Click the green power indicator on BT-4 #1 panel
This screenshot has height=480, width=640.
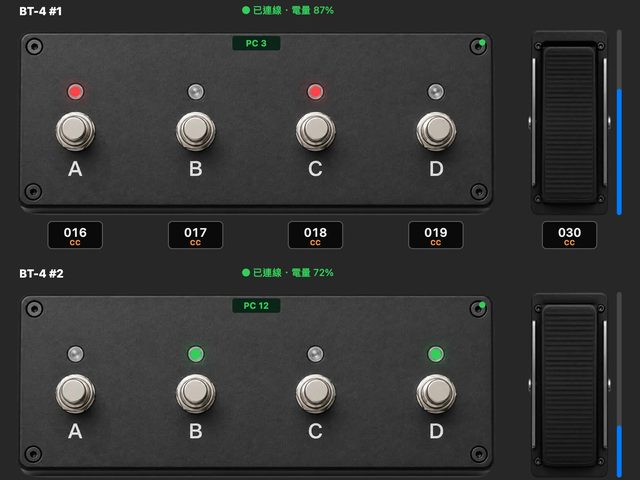[x=482, y=42]
